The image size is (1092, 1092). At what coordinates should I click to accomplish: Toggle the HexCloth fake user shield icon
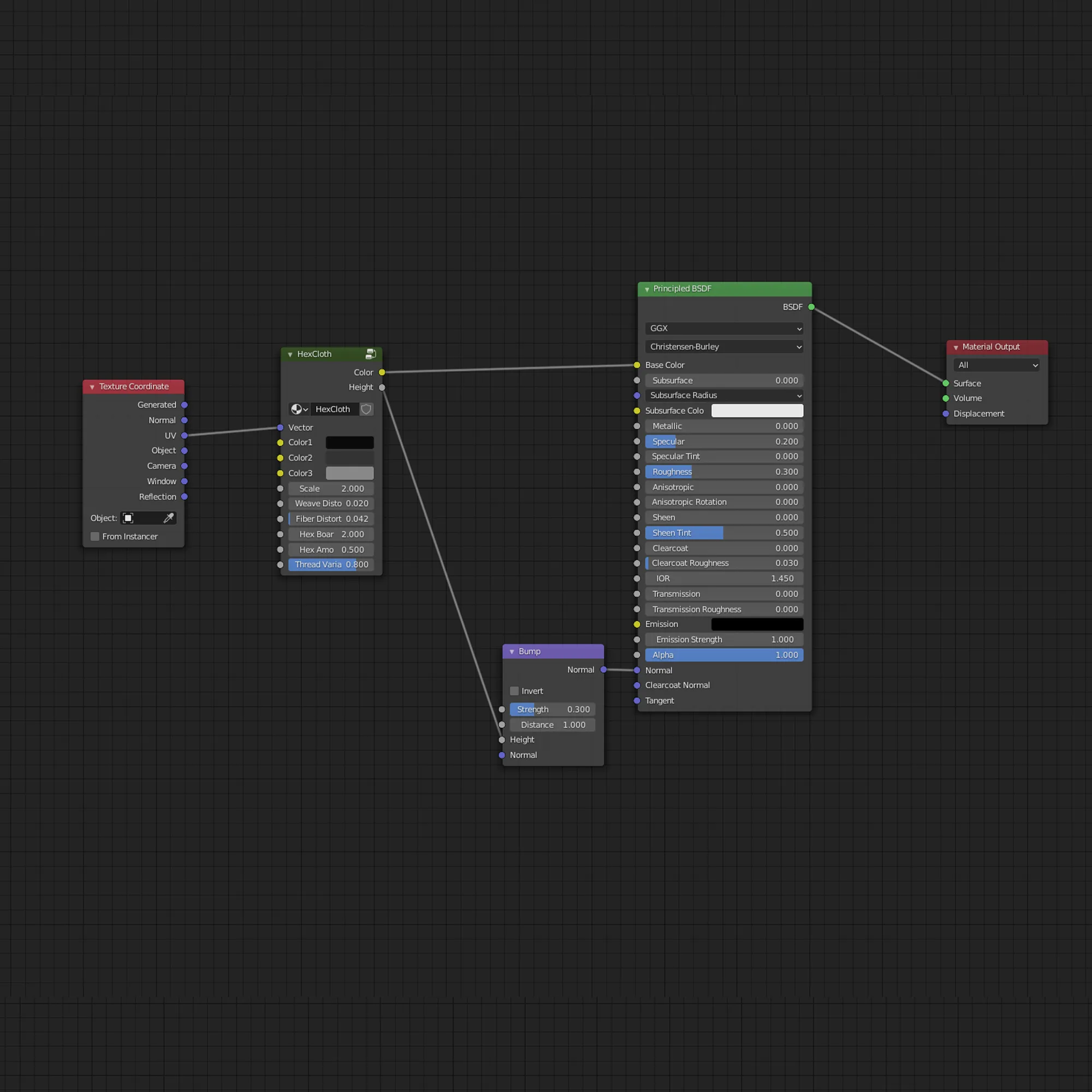point(366,409)
